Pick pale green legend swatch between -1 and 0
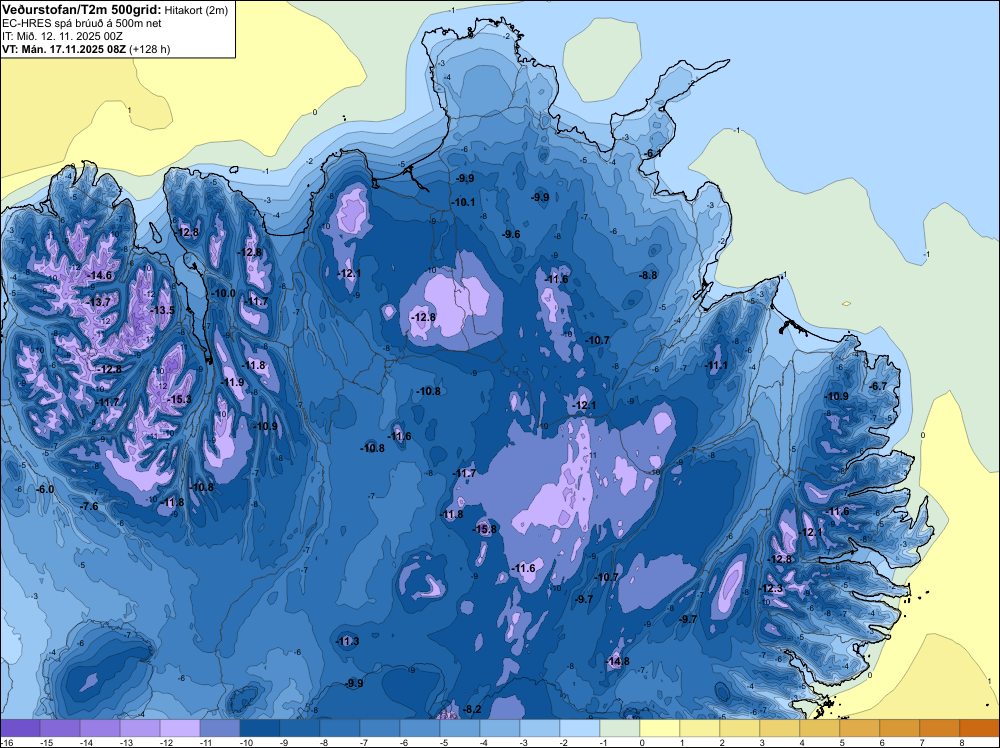Image resolution: width=1000 pixels, height=748 pixels. pyautogui.click(x=620, y=728)
